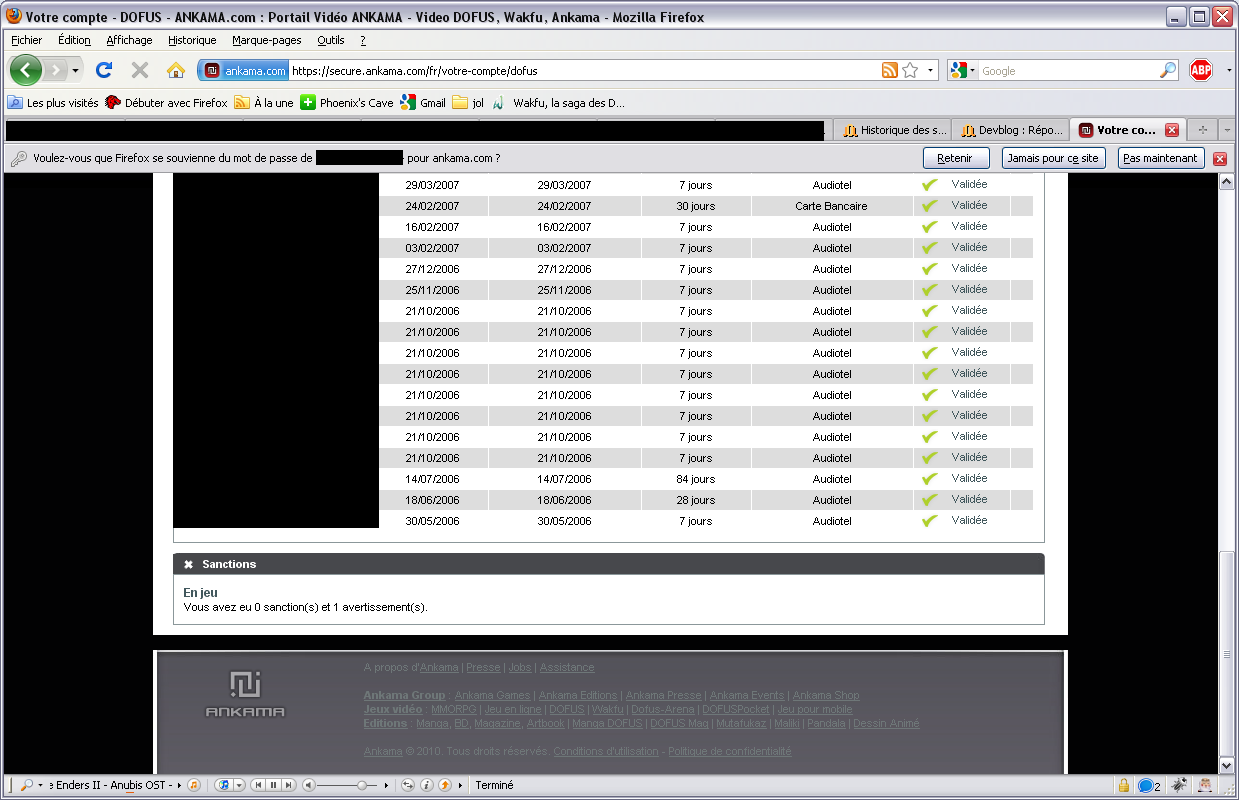Viewport: 1239px width, 800px height.
Task: Open the Adblock Plus ABP icon
Action: pyautogui.click(x=1201, y=70)
